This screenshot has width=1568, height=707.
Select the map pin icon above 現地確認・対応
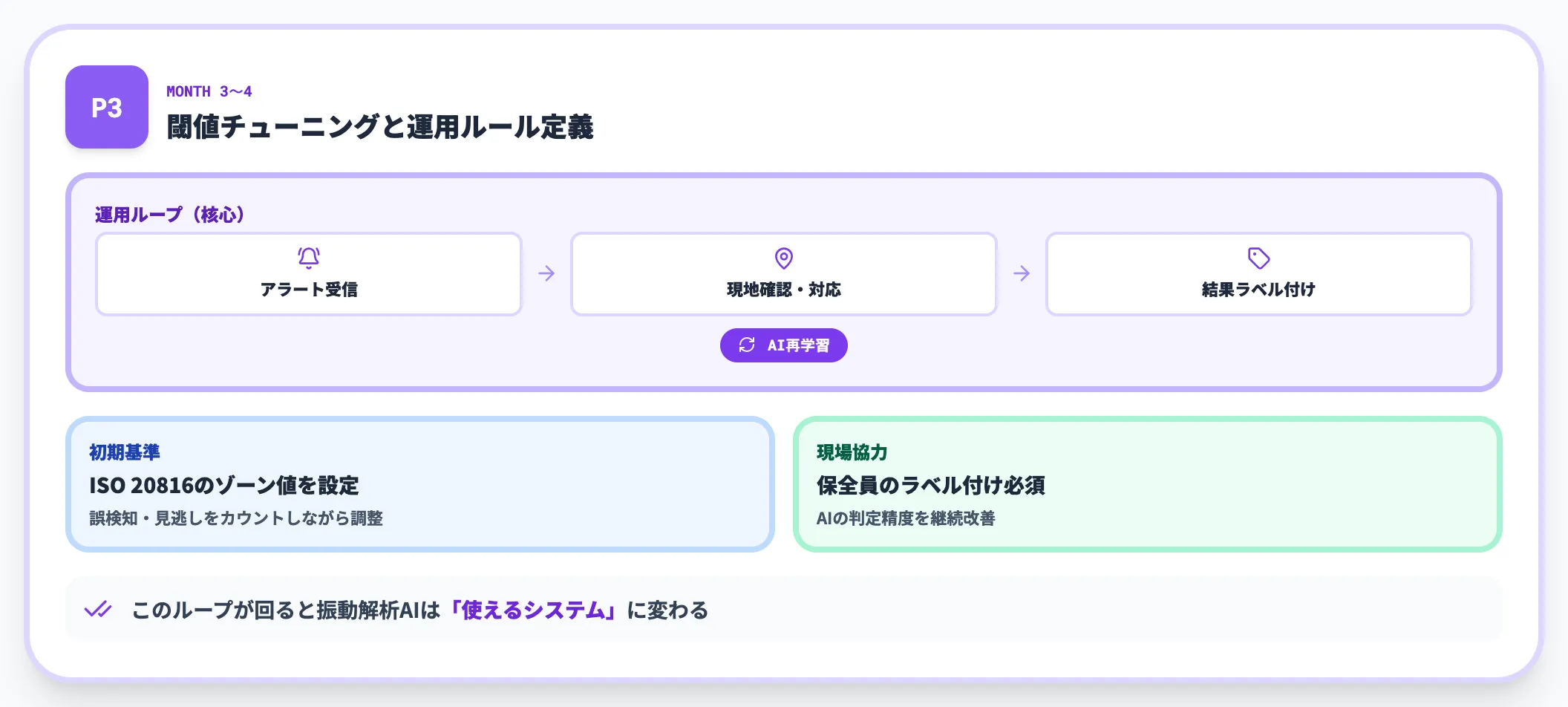(783, 258)
